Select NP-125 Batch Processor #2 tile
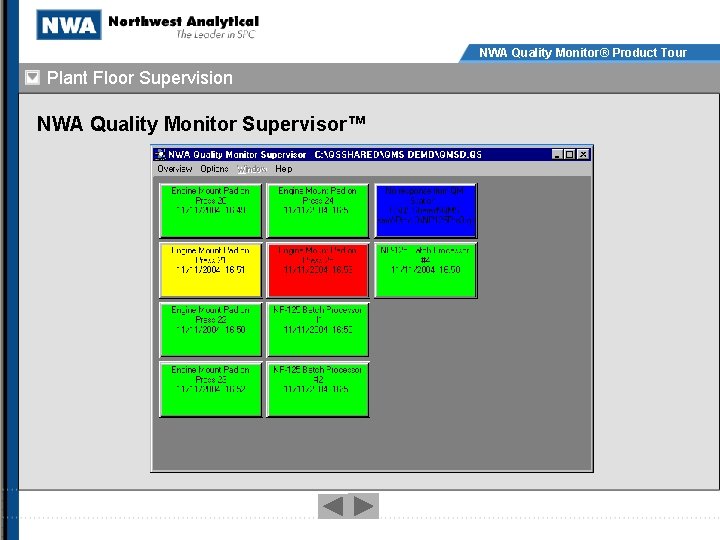Viewport: 720px width, 540px height. pos(317,389)
